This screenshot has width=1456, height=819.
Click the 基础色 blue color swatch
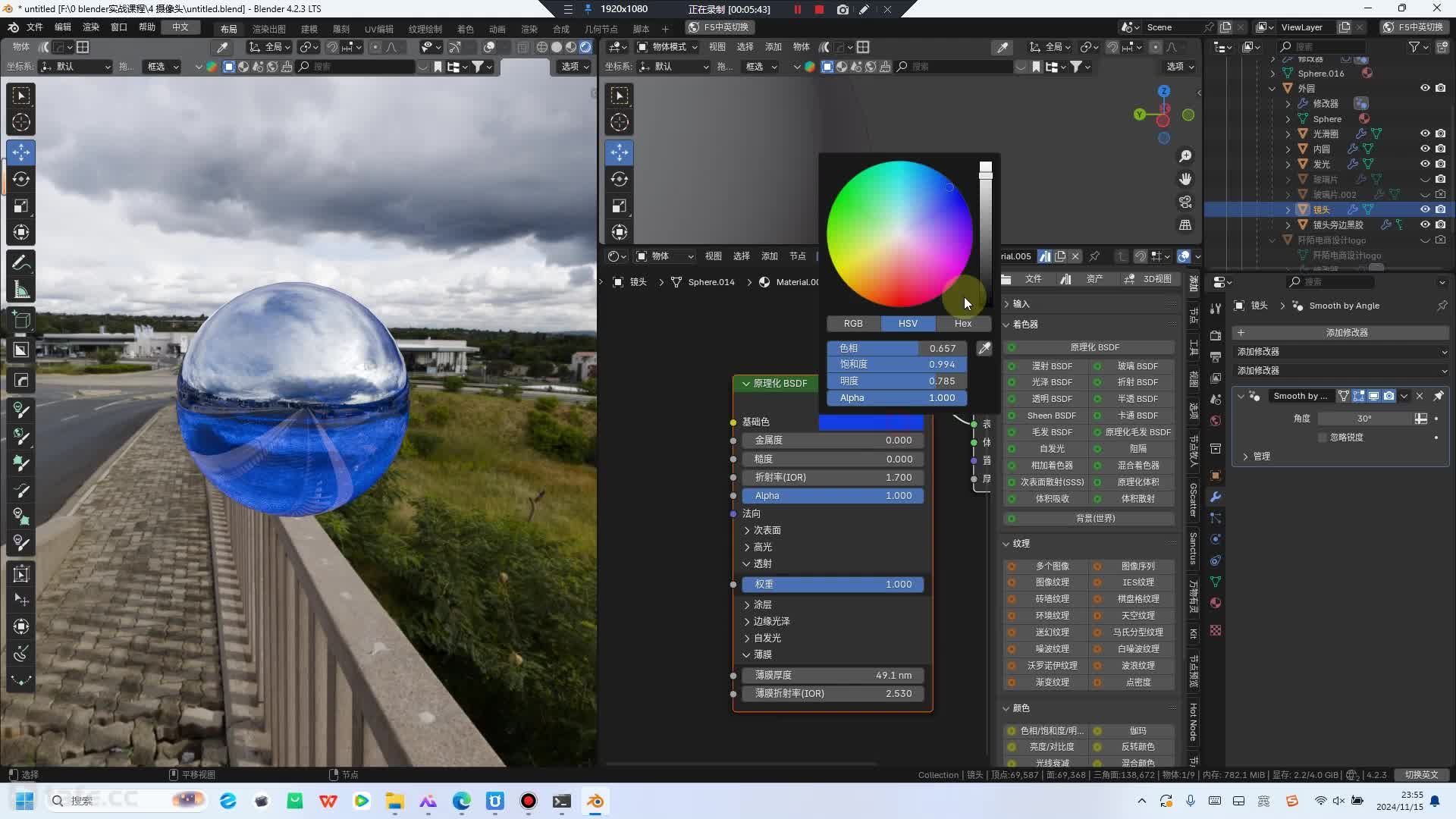coord(871,422)
